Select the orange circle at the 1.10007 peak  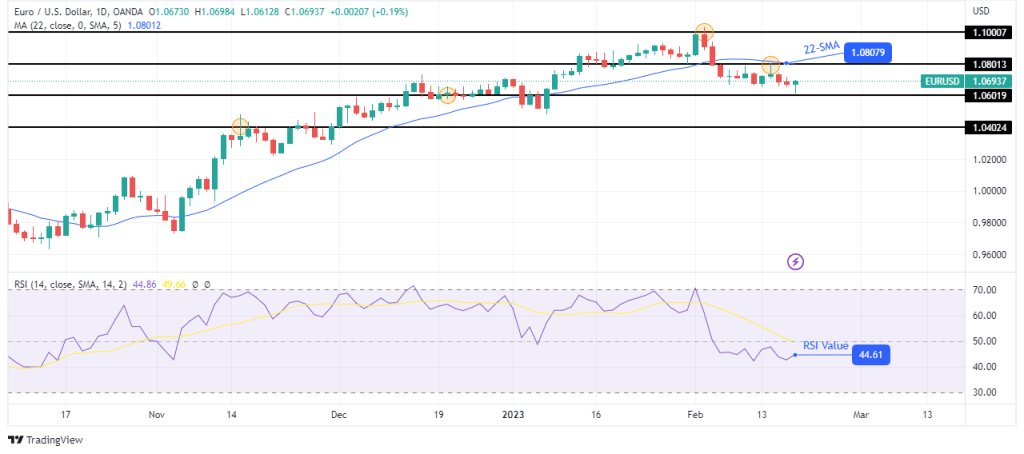click(x=704, y=32)
